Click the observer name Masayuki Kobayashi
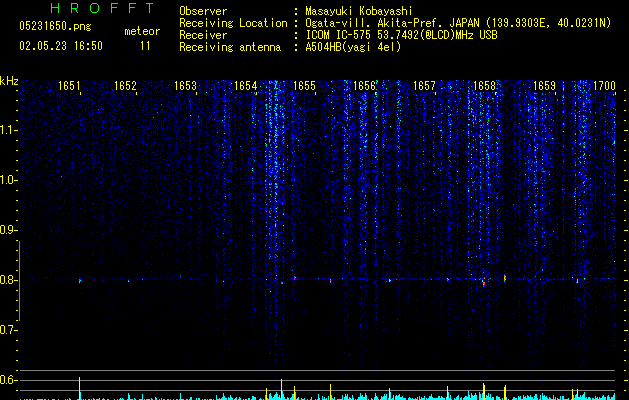 [359, 11]
